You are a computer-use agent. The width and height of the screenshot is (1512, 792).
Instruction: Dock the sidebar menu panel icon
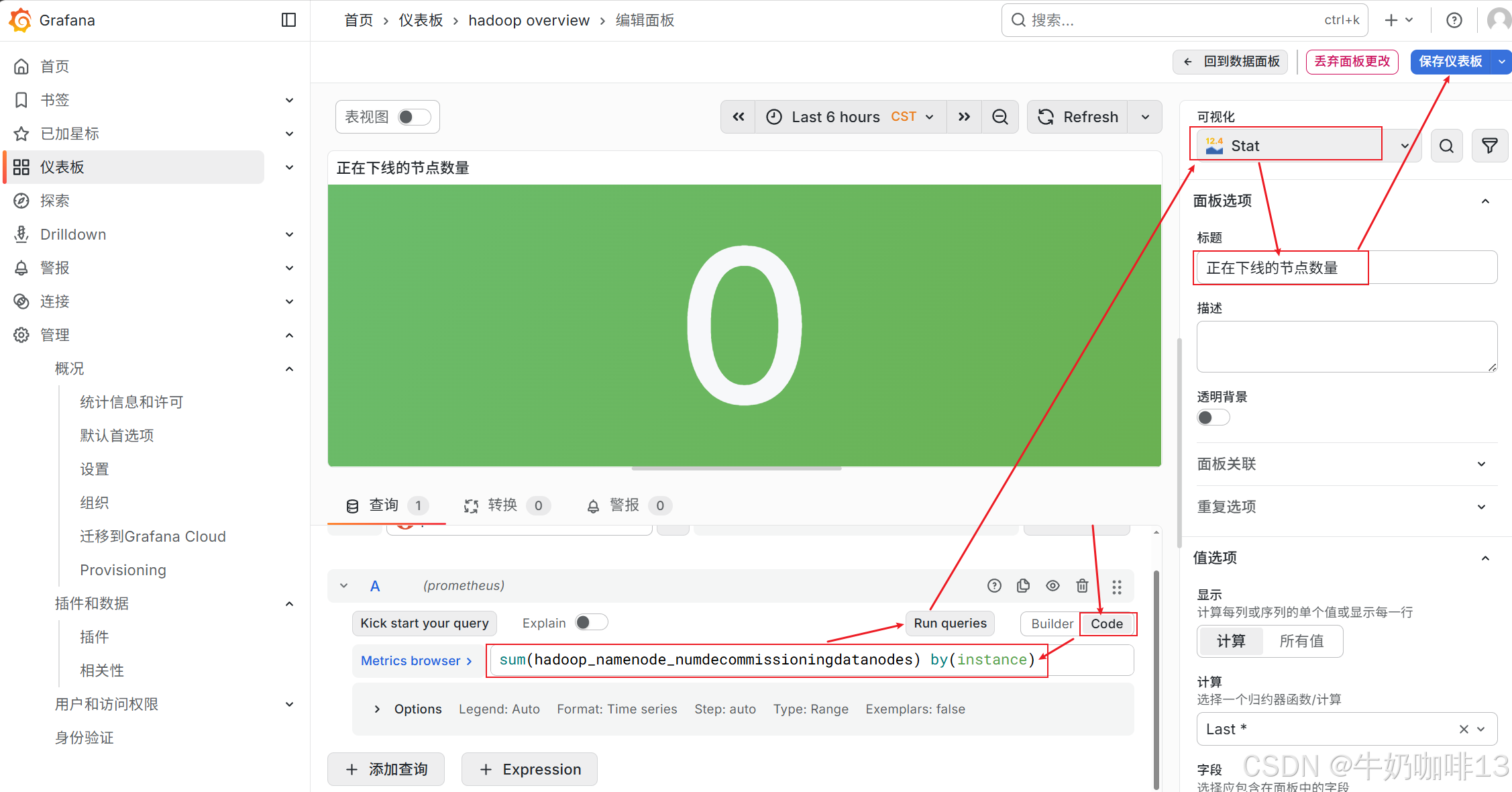(288, 20)
